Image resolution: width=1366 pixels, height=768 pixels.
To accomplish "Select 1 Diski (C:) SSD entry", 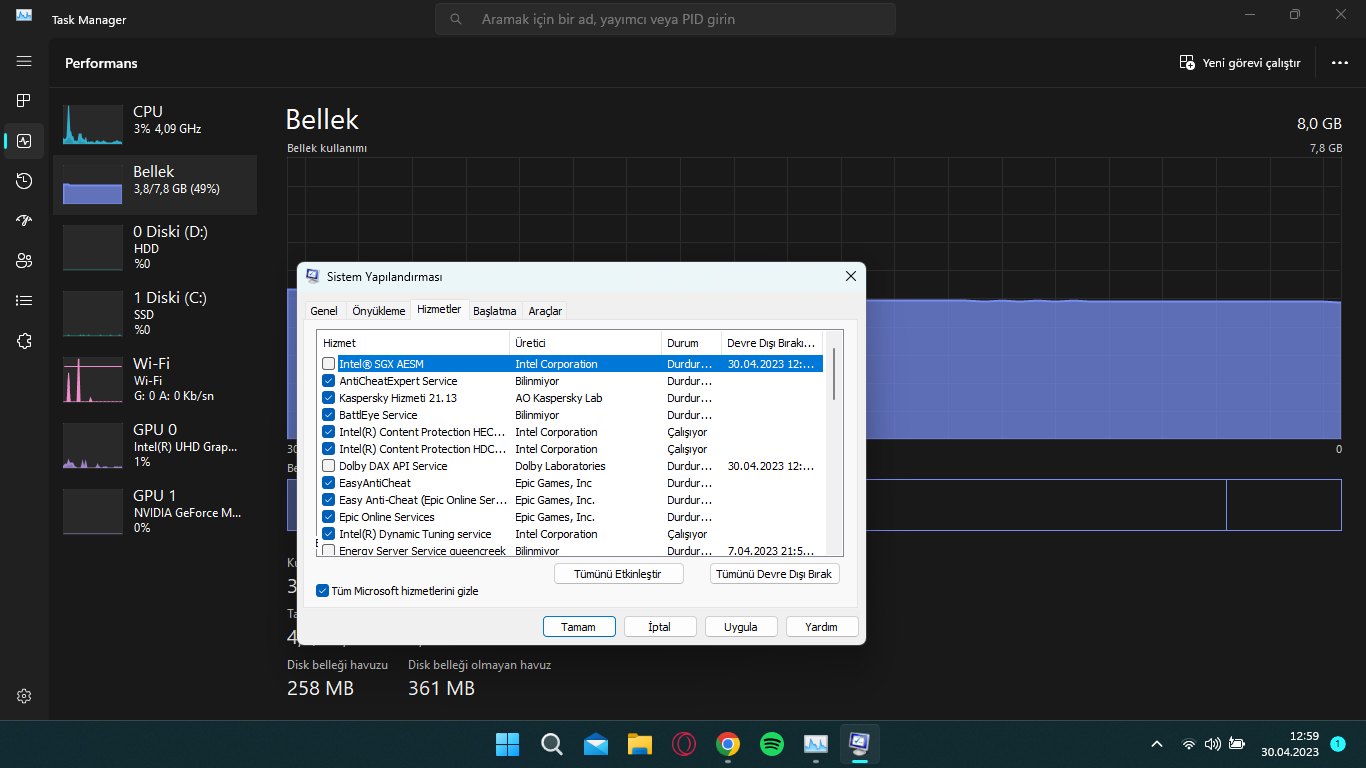I will [x=155, y=312].
